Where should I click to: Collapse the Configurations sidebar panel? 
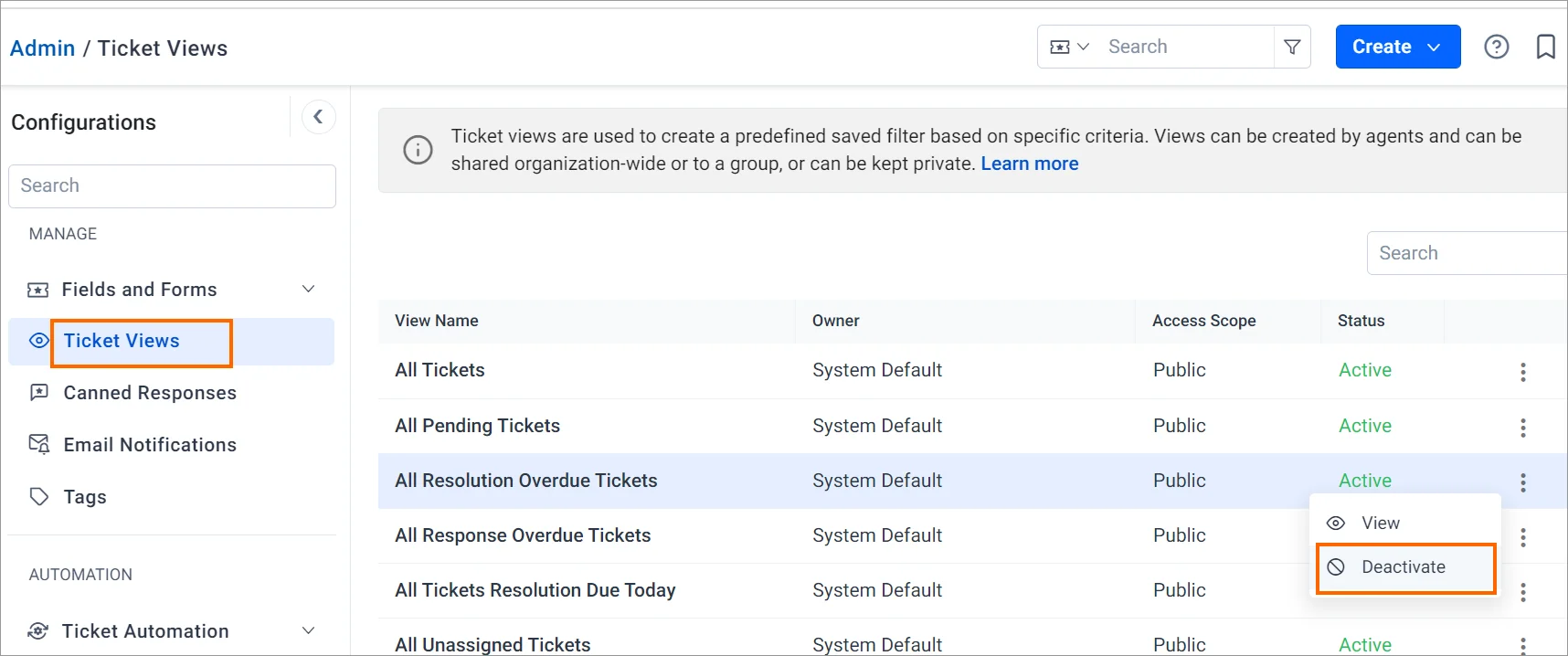[x=318, y=117]
